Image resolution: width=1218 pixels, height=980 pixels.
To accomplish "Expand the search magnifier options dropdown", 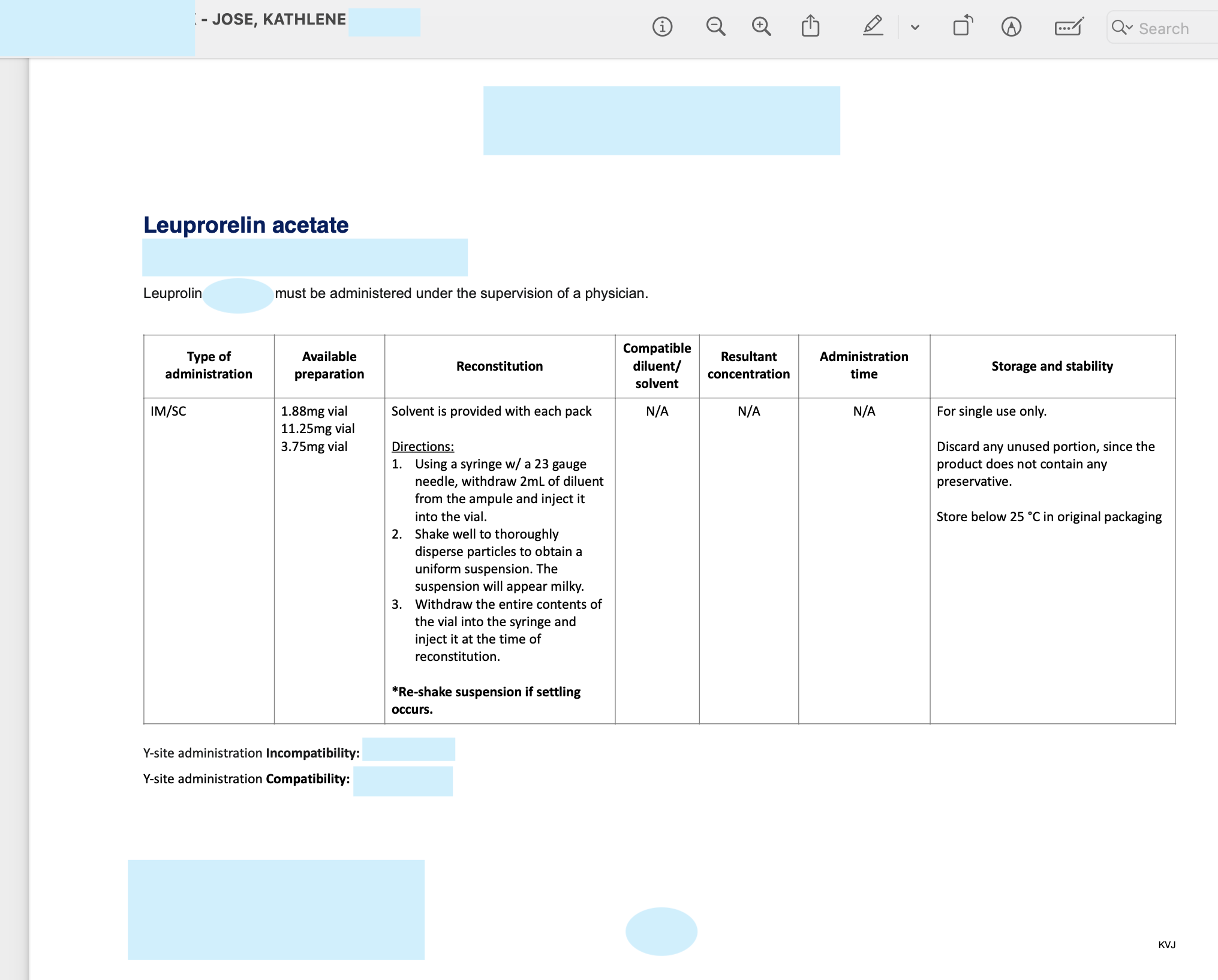I will [1121, 28].
